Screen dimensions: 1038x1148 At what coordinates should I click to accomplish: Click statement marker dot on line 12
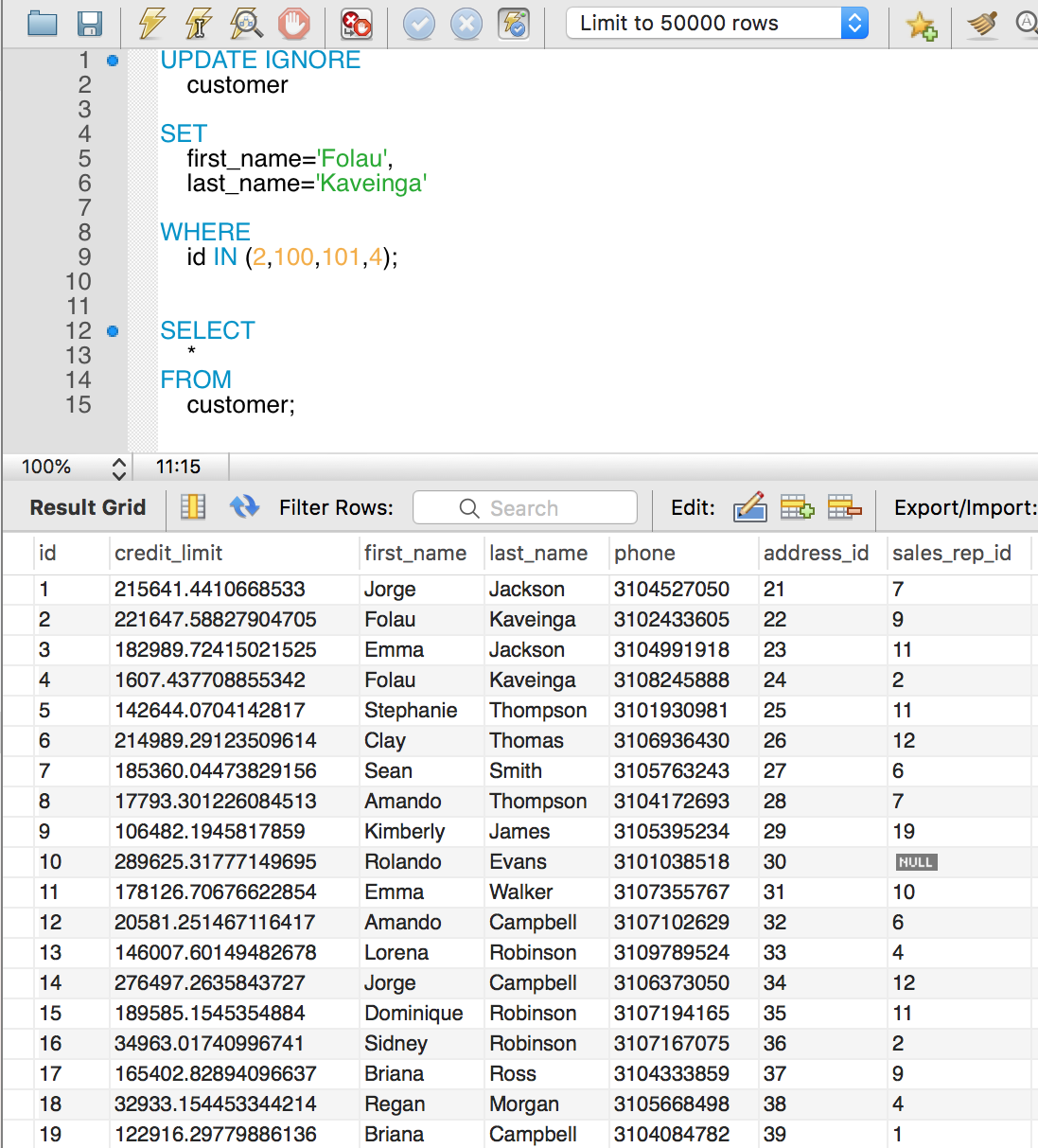click(113, 331)
